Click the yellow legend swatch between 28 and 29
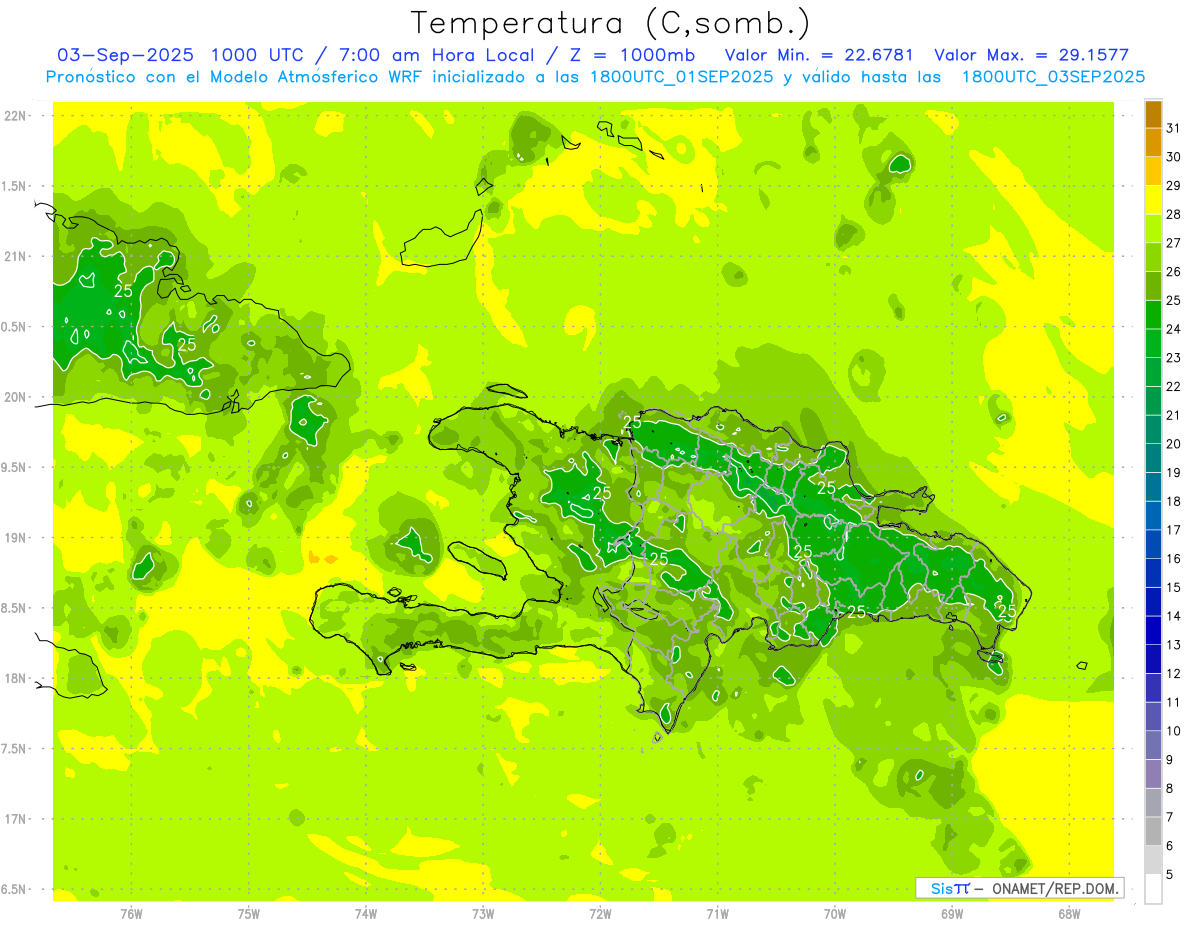 tap(1153, 200)
